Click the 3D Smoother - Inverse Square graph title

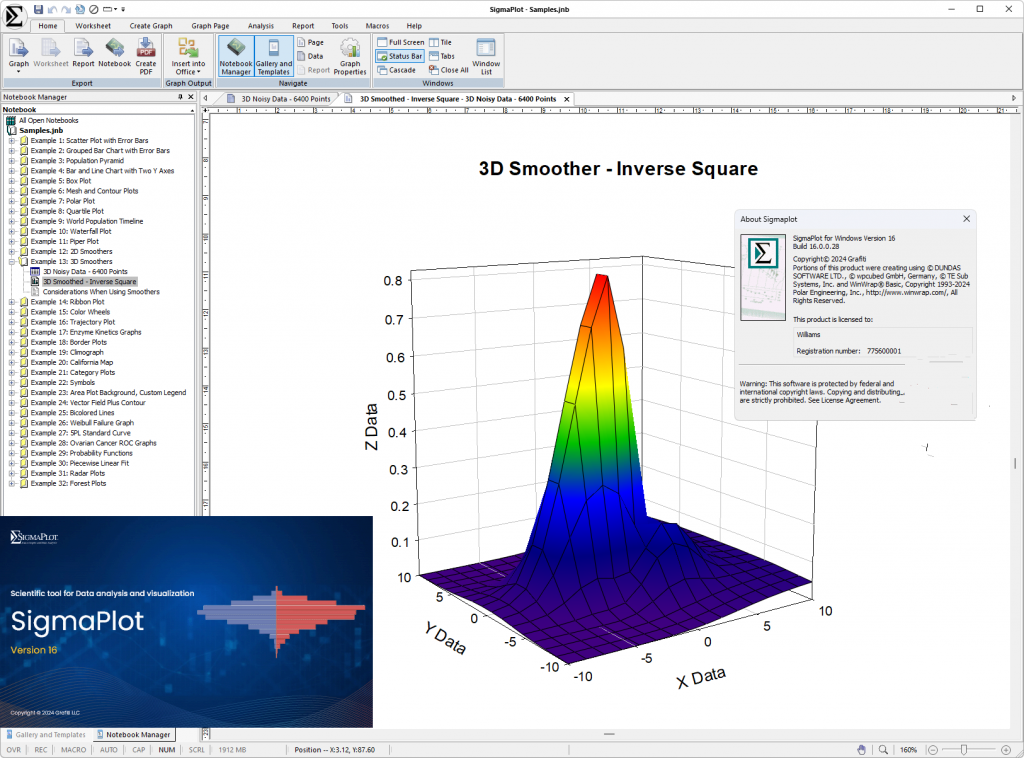(618, 168)
